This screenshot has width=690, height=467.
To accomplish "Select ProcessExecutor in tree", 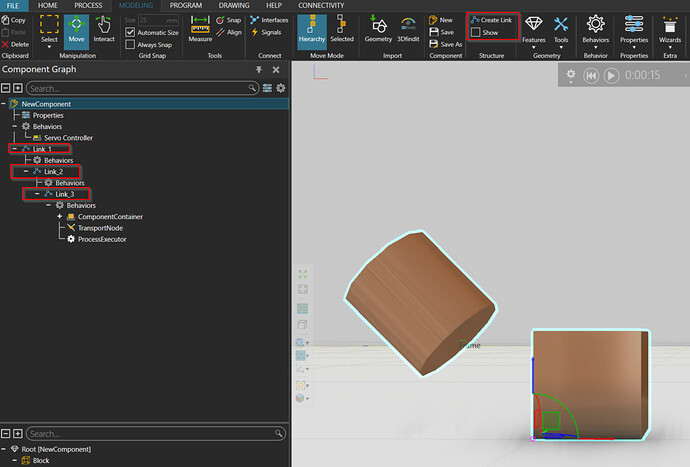I will coord(97,239).
